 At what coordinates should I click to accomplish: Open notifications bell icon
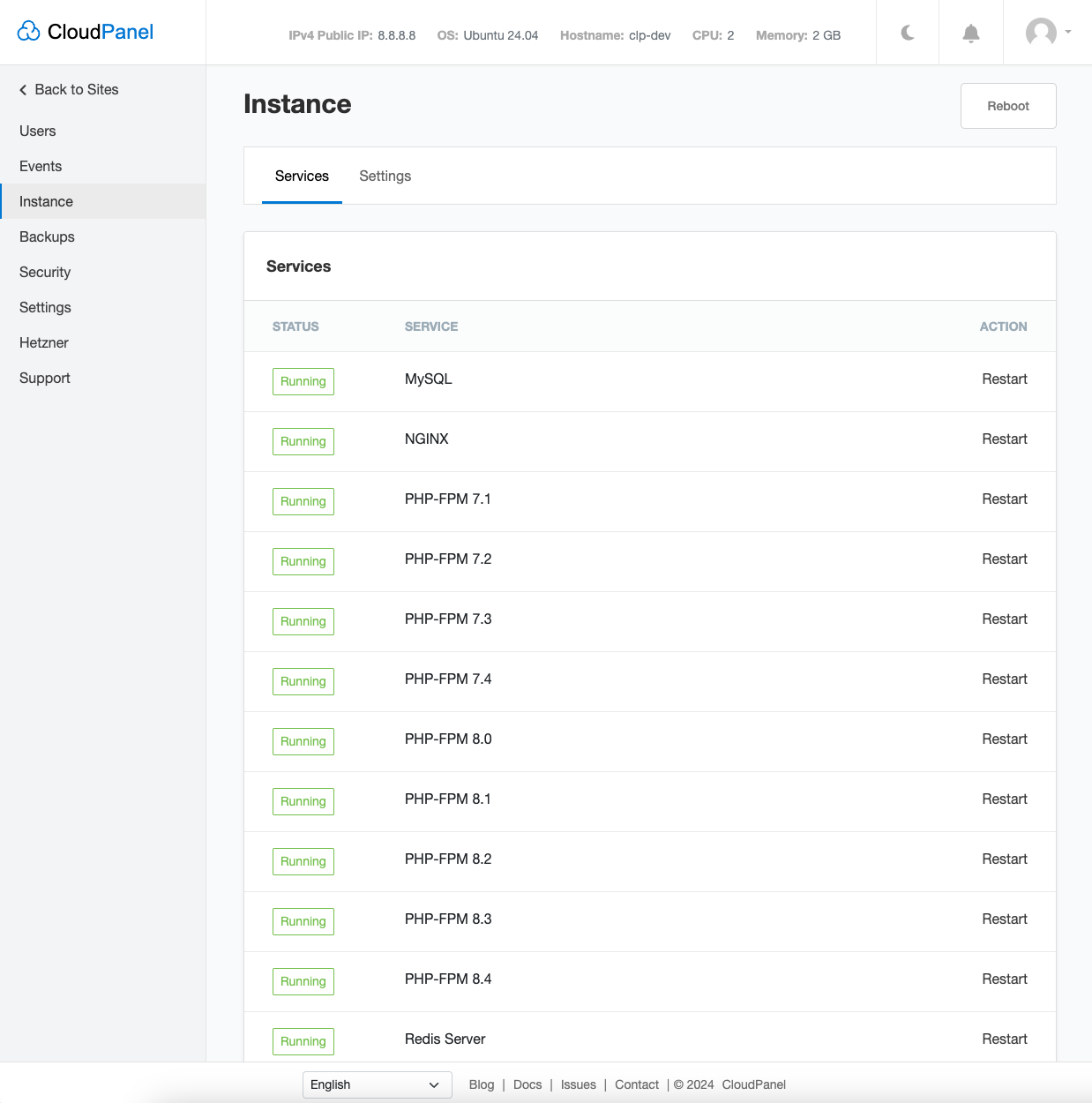[x=970, y=33]
